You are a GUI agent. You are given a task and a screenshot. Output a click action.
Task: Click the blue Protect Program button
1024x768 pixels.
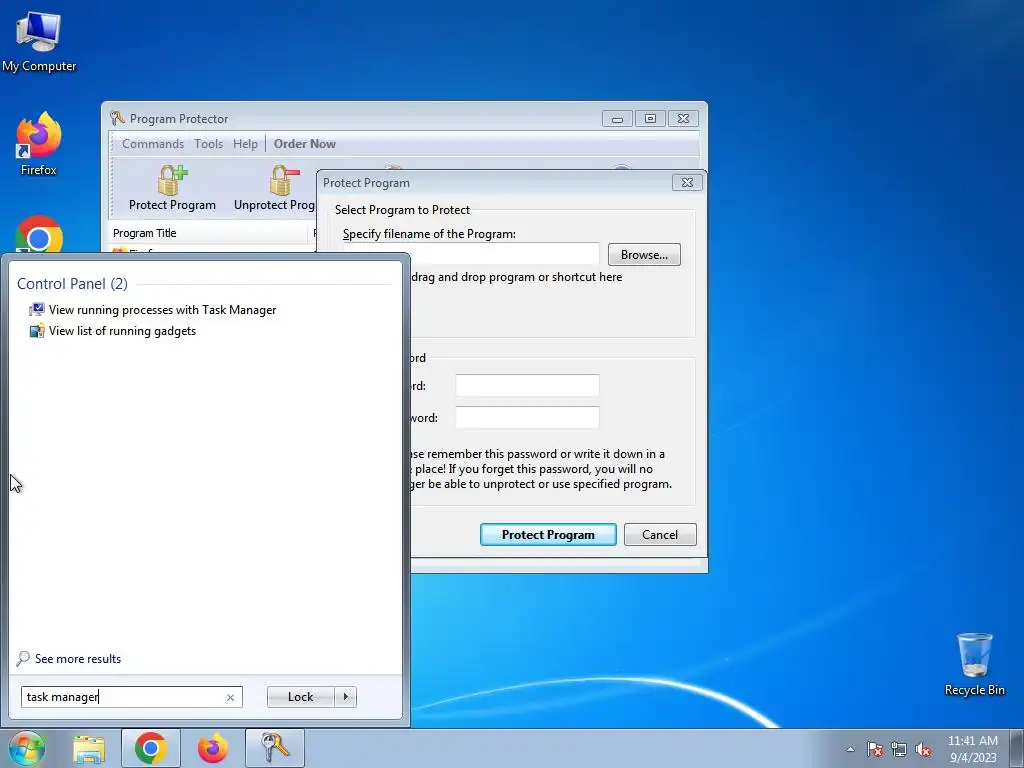click(548, 534)
